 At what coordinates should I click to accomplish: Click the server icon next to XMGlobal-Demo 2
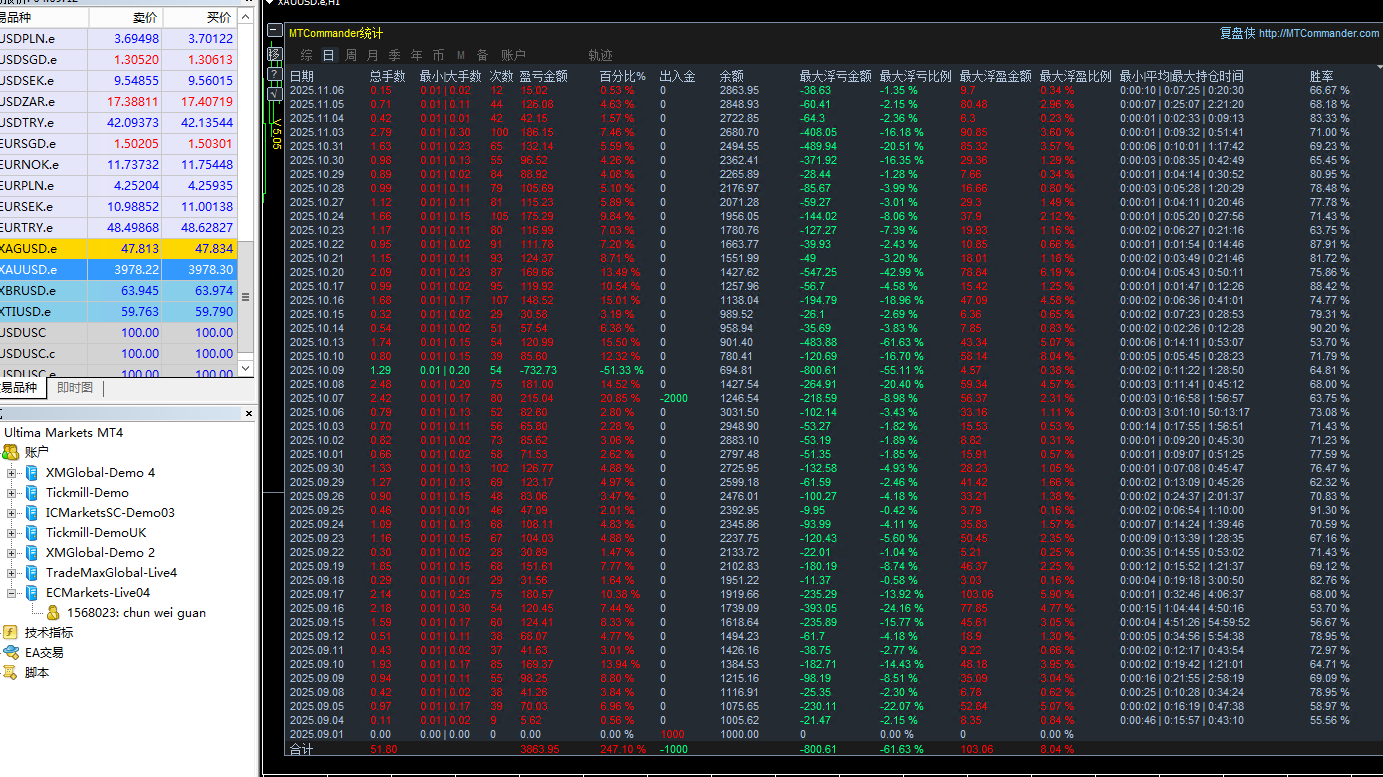click(32, 552)
